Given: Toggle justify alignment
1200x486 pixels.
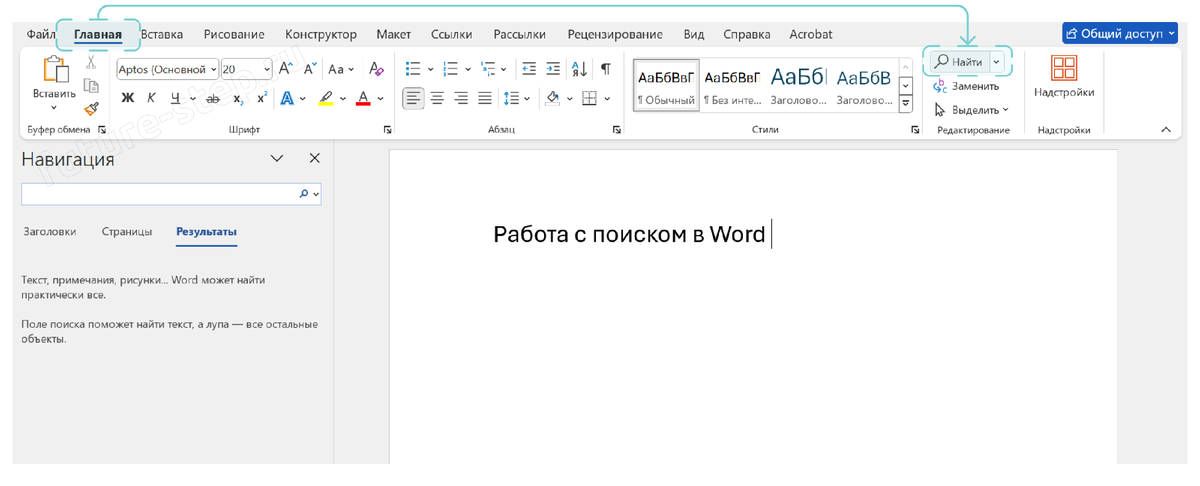Looking at the screenshot, I should pos(485,98).
